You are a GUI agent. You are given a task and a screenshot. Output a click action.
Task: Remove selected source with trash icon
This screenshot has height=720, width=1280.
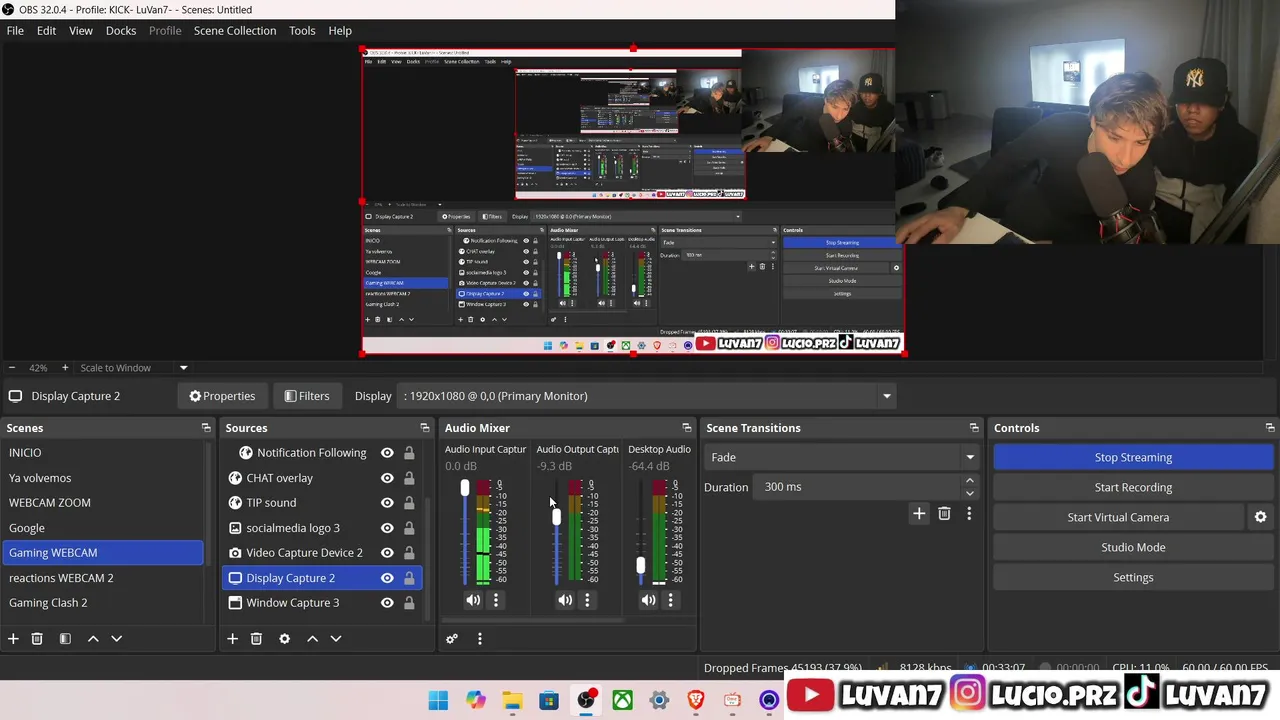(256, 638)
